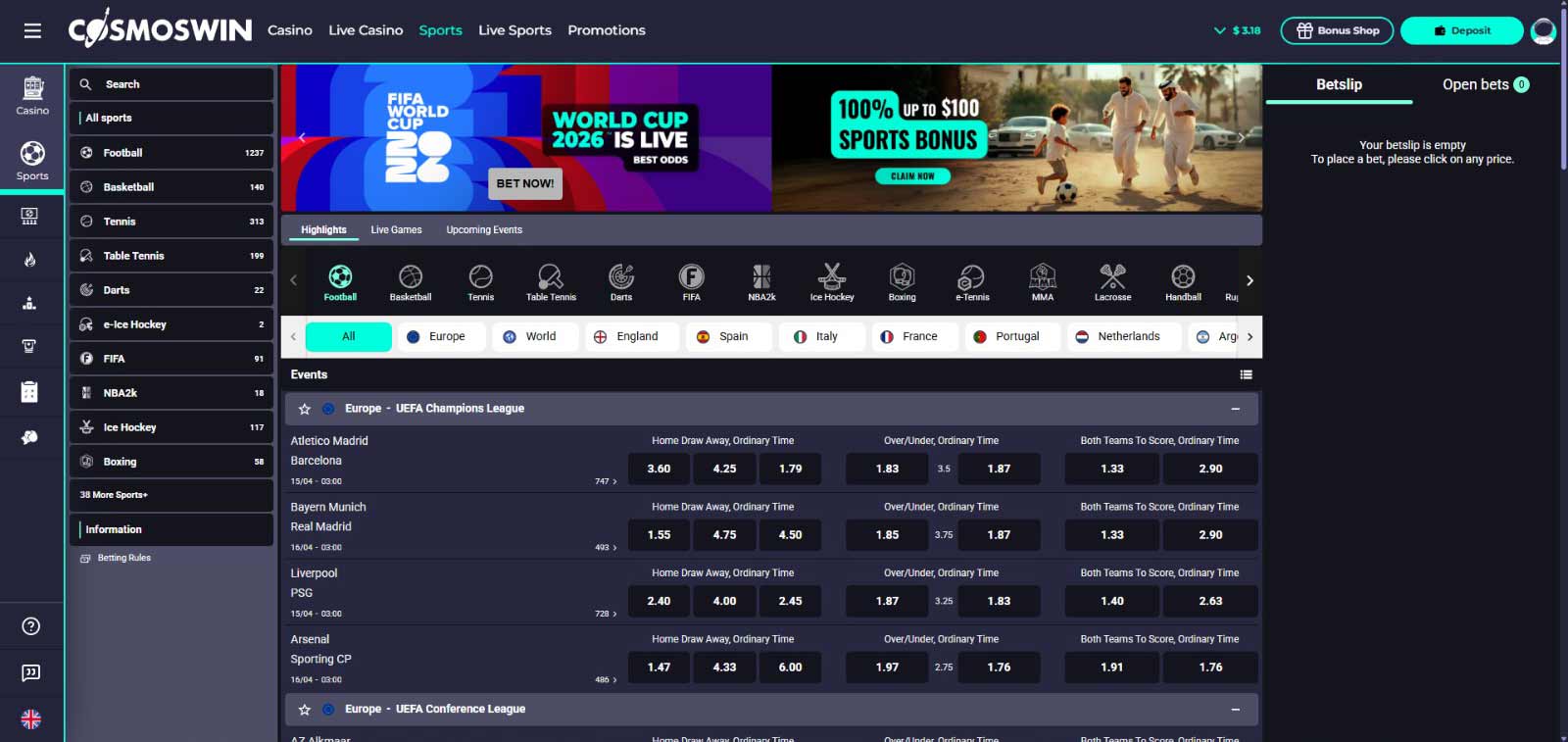Image resolution: width=1568 pixels, height=742 pixels.
Task: Open the live chat icon
Action: 31,672
